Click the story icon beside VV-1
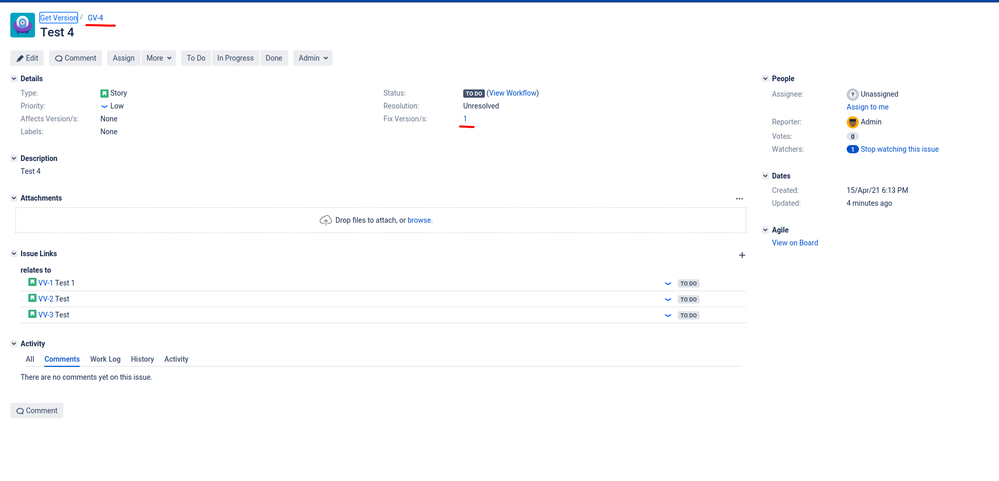 [32, 282]
